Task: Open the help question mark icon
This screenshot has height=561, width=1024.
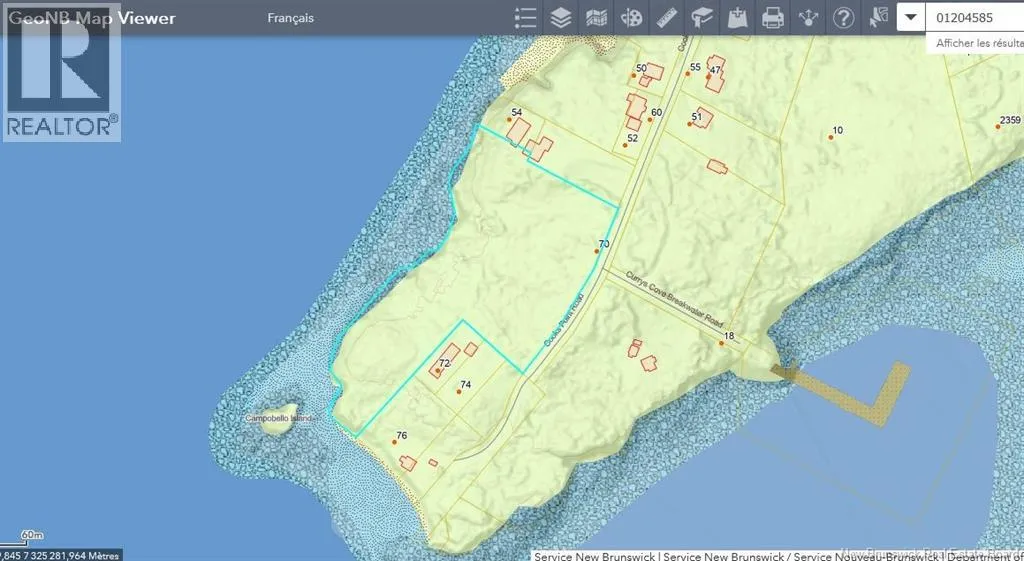Action: pos(843,17)
